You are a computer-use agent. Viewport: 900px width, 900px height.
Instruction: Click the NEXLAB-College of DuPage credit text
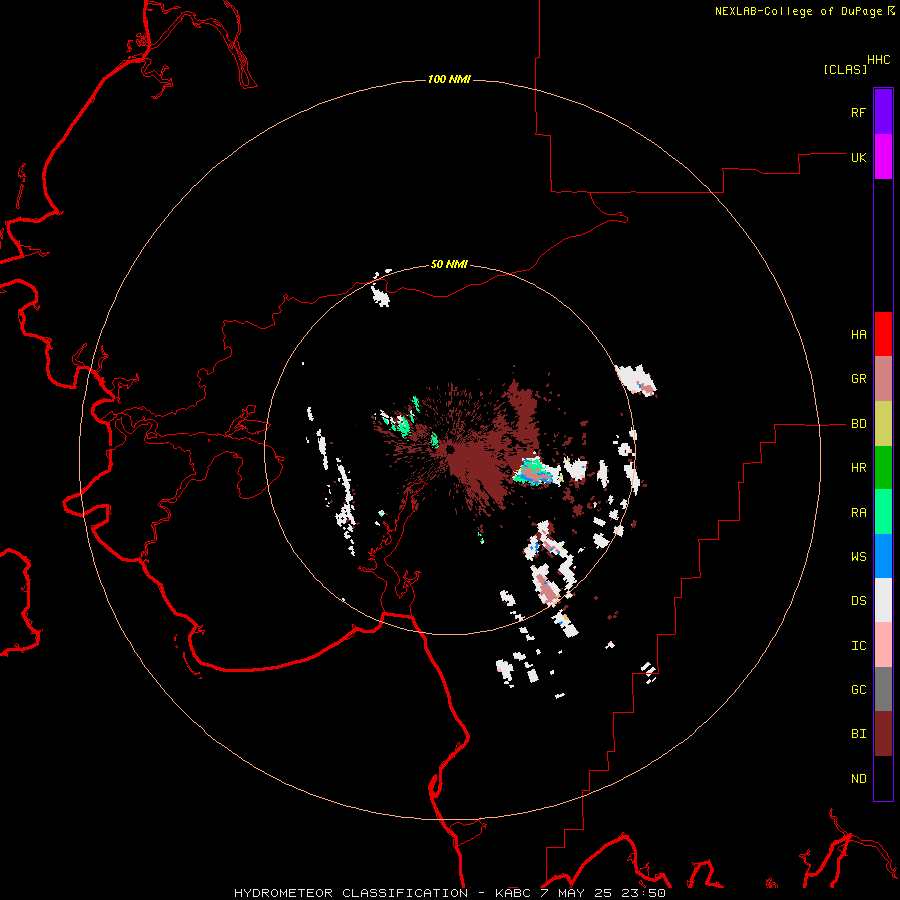[x=798, y=11]
